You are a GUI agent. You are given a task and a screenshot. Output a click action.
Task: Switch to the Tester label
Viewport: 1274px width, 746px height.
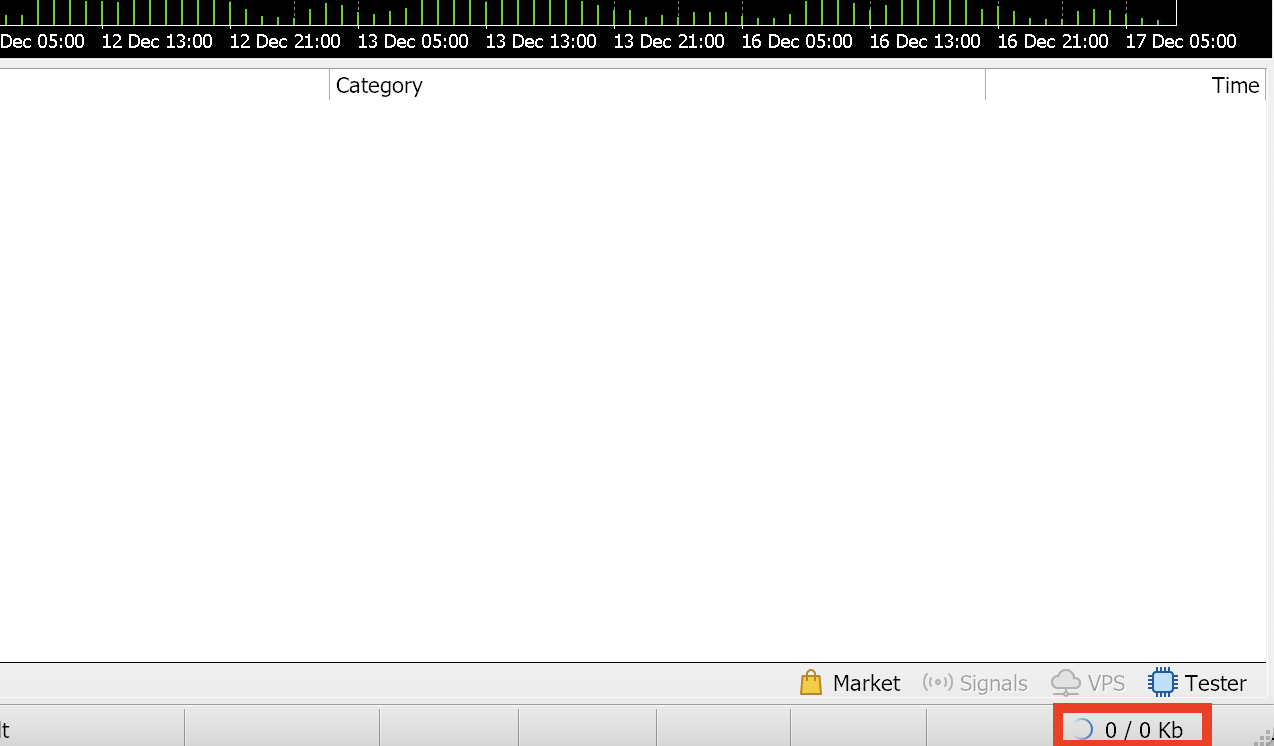pyautogui.click(x=1215, y=683)
